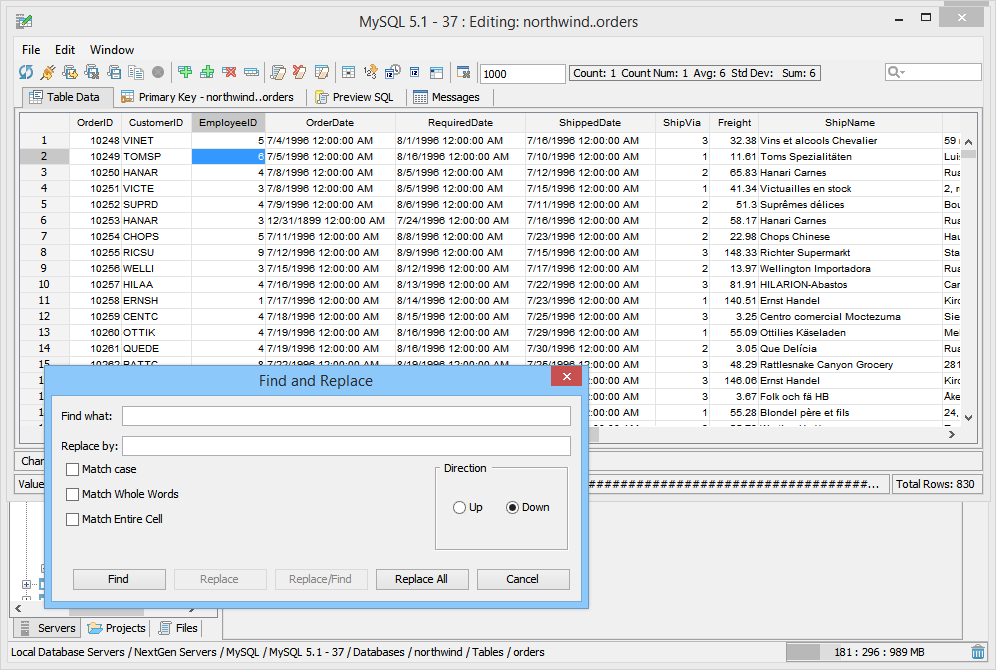Click the close table window icon
The width and height of the screenshot is (996, 670).
pos(464,72)
